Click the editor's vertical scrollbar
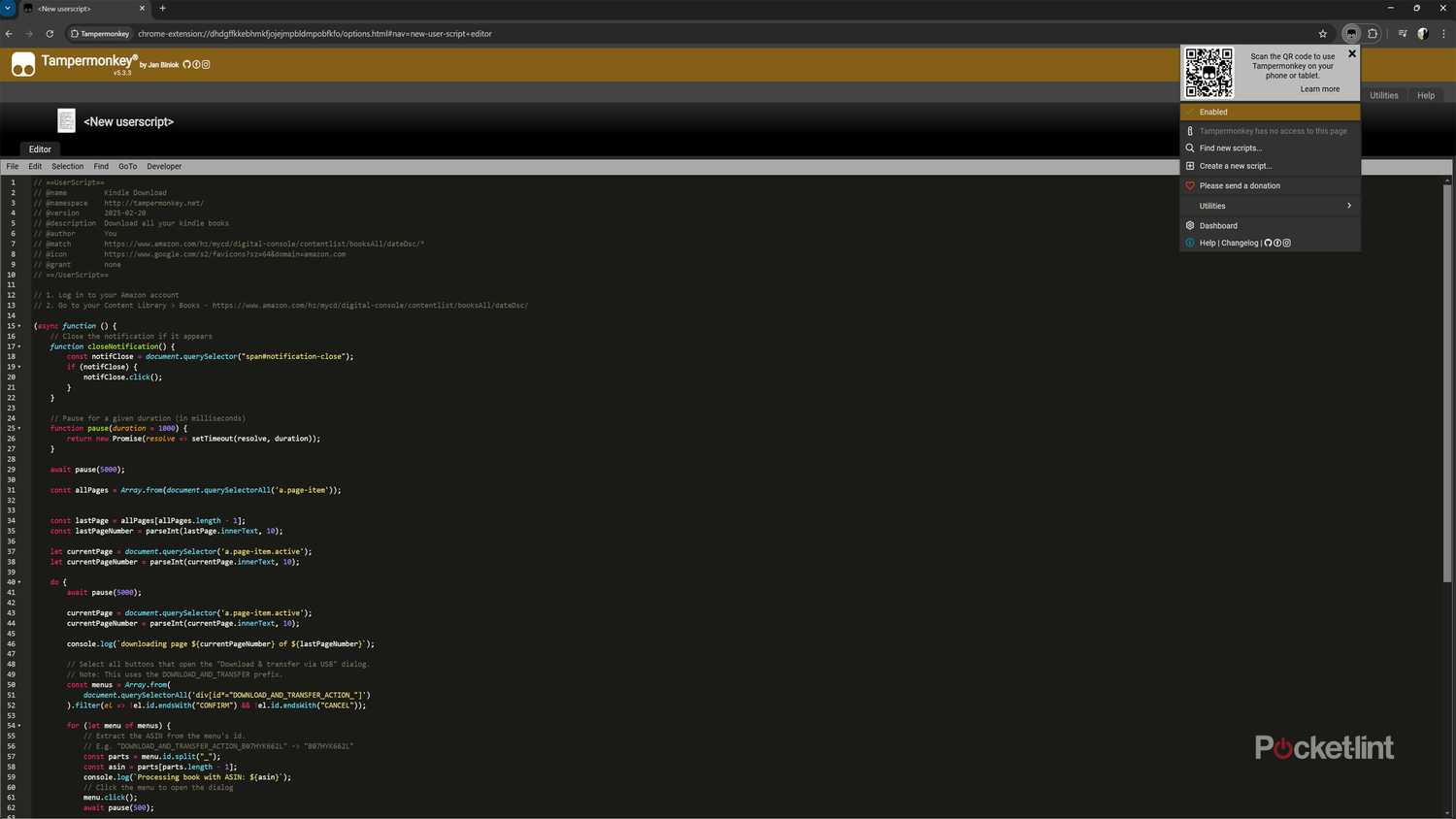Viewport: 1456px width, 819px height. tap(1447, 388)
